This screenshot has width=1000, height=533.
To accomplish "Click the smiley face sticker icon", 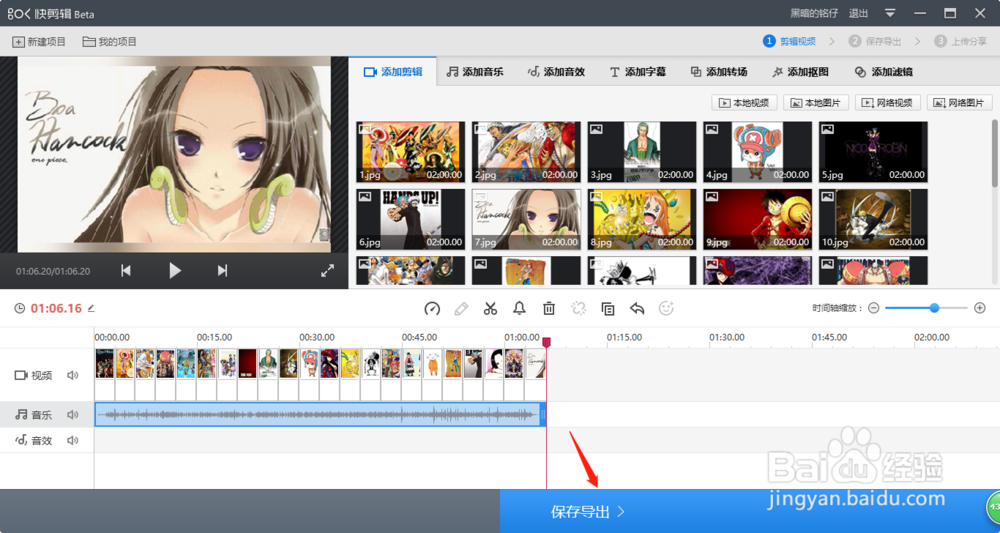I will click(666, 309).
